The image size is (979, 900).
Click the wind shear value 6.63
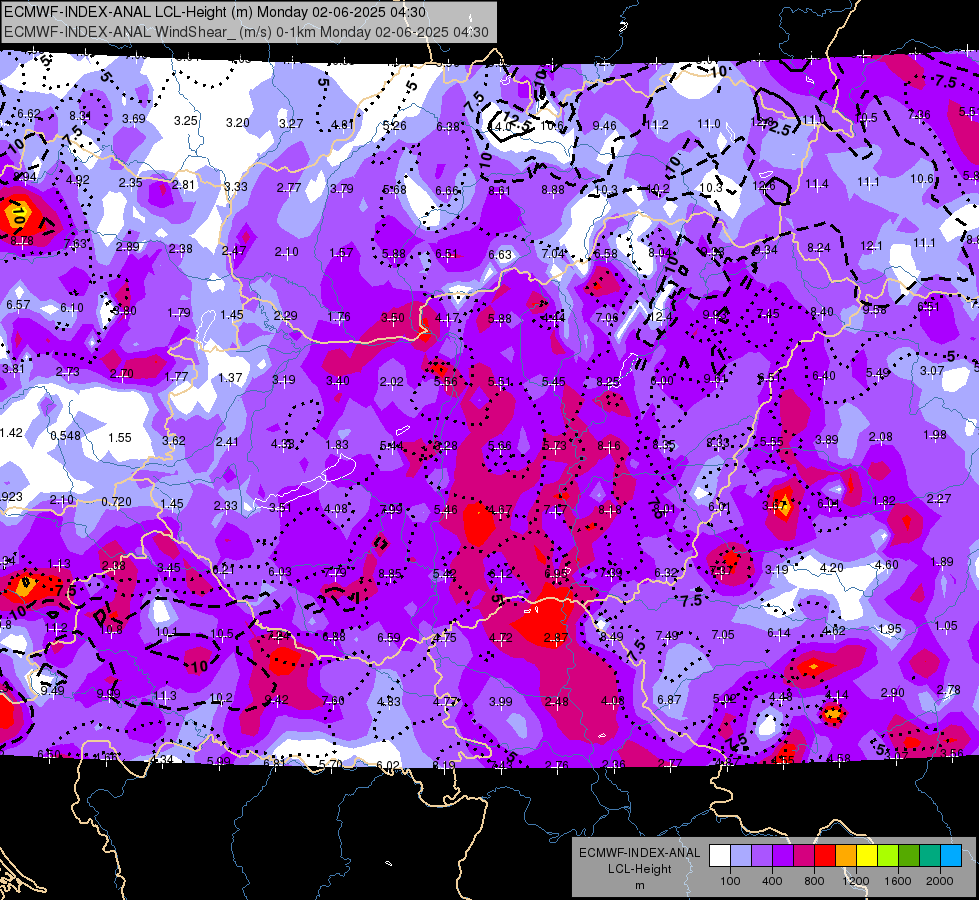coord(499,254)
